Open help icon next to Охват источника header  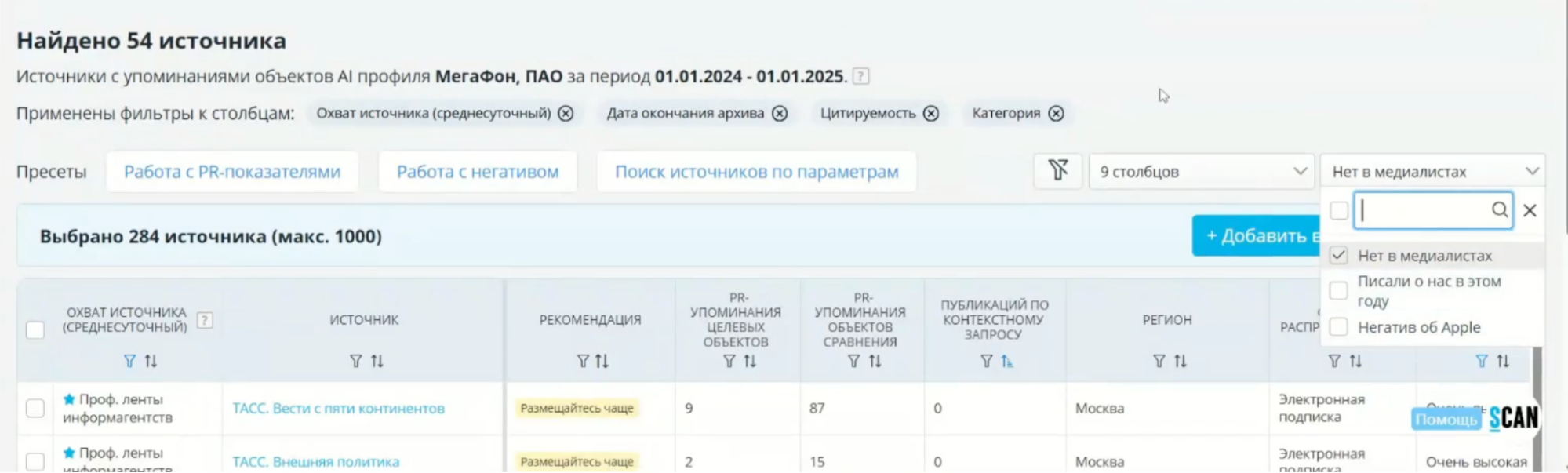205,320
